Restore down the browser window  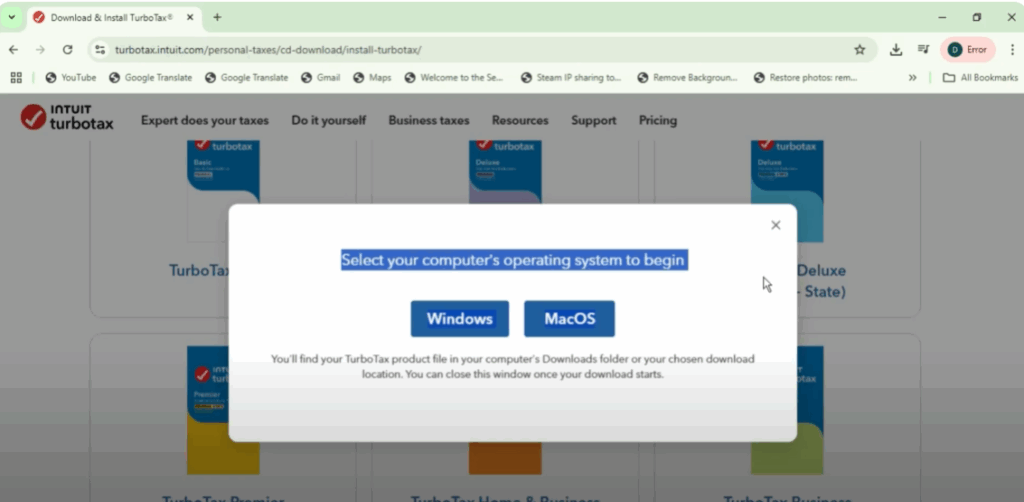pyautogui.click(x=977, y=18)
